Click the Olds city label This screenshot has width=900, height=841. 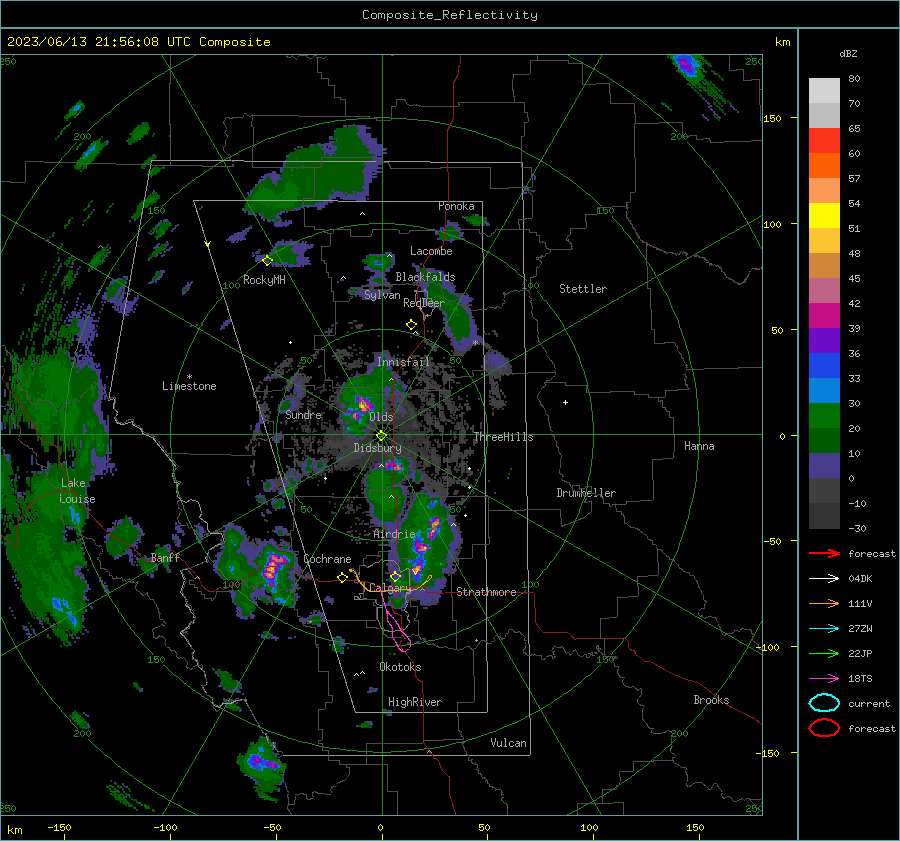coord(381,417)
